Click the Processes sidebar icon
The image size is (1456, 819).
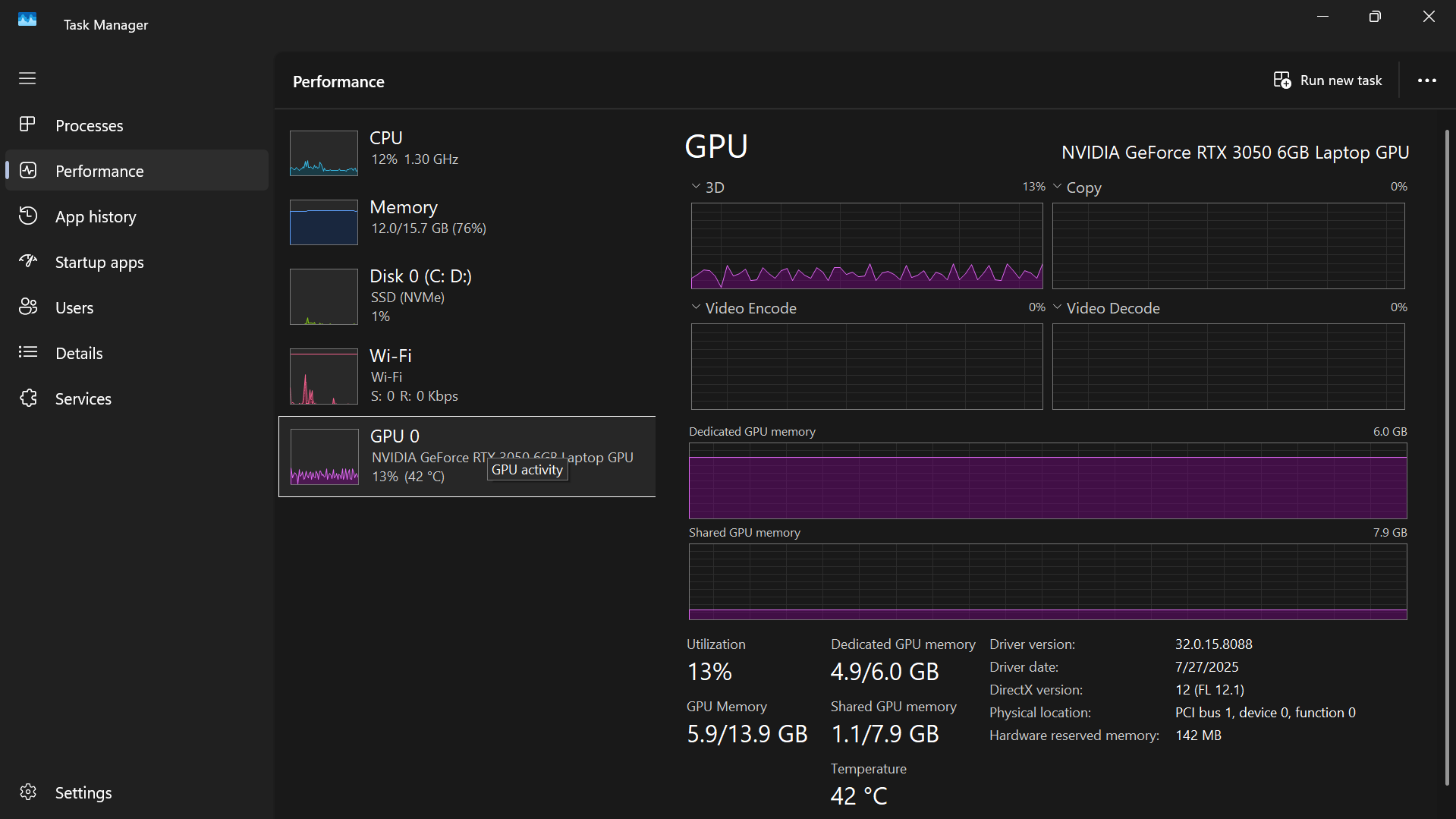27,124
